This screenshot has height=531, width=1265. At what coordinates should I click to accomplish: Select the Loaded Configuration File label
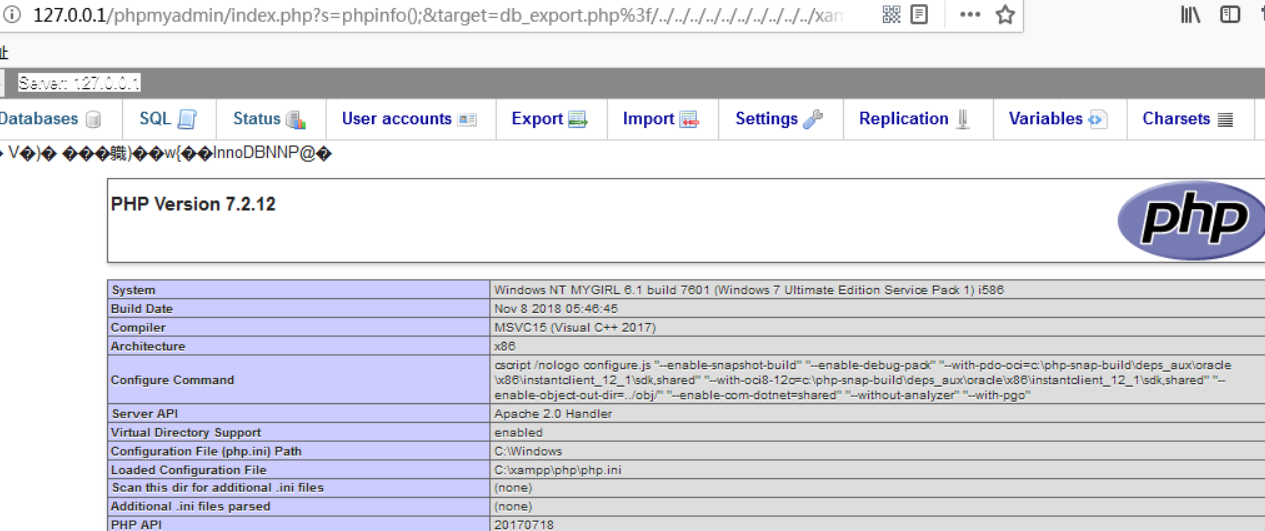[x=188, y=470]
